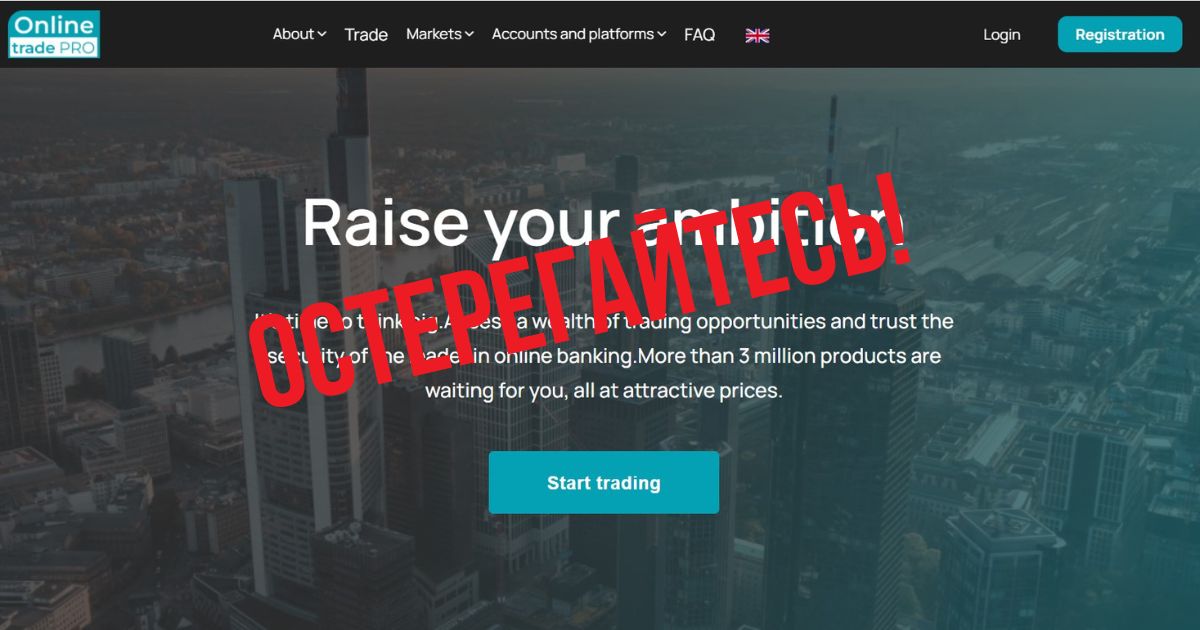The width and height of the screenshot is (1200, 630).
Task: Click the tall skyscraper on the left
Action: pos(350,300)
